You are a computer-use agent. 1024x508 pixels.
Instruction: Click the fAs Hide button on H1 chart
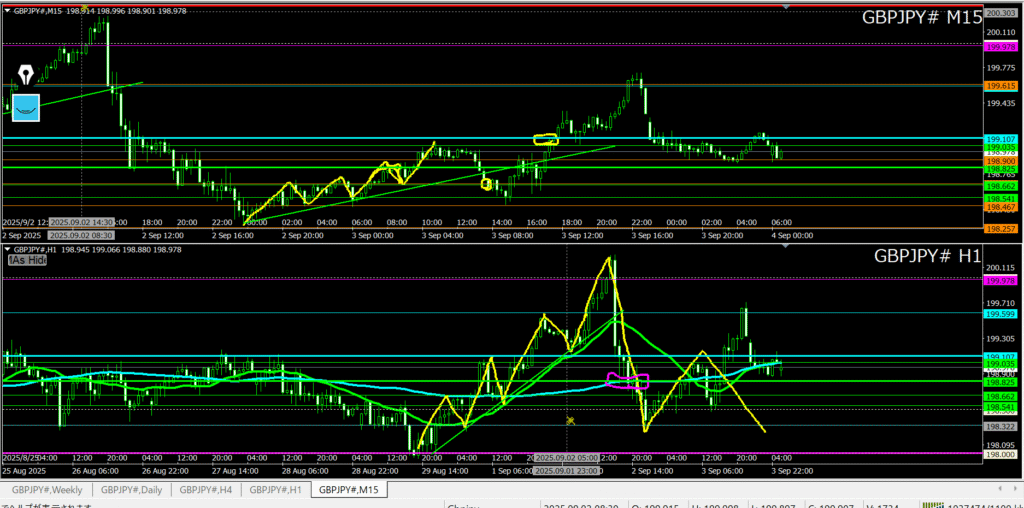(27, 260)
